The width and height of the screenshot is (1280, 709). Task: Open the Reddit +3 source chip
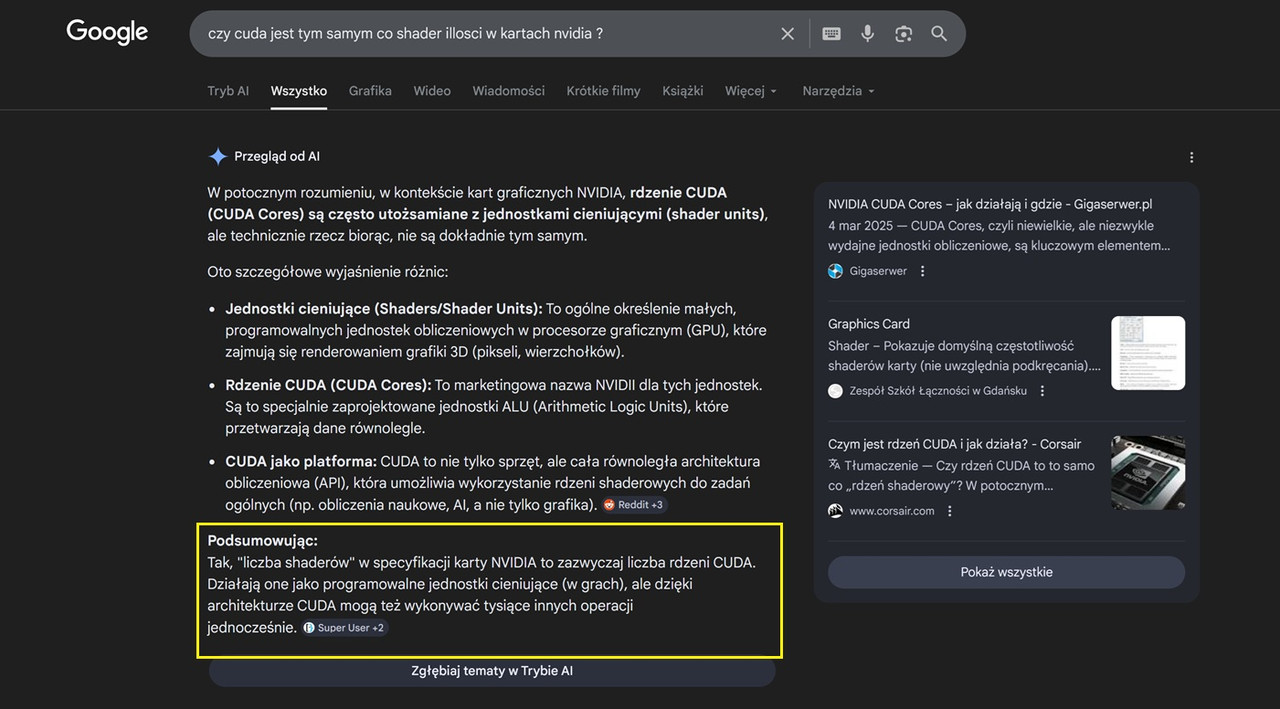(634, 505)
